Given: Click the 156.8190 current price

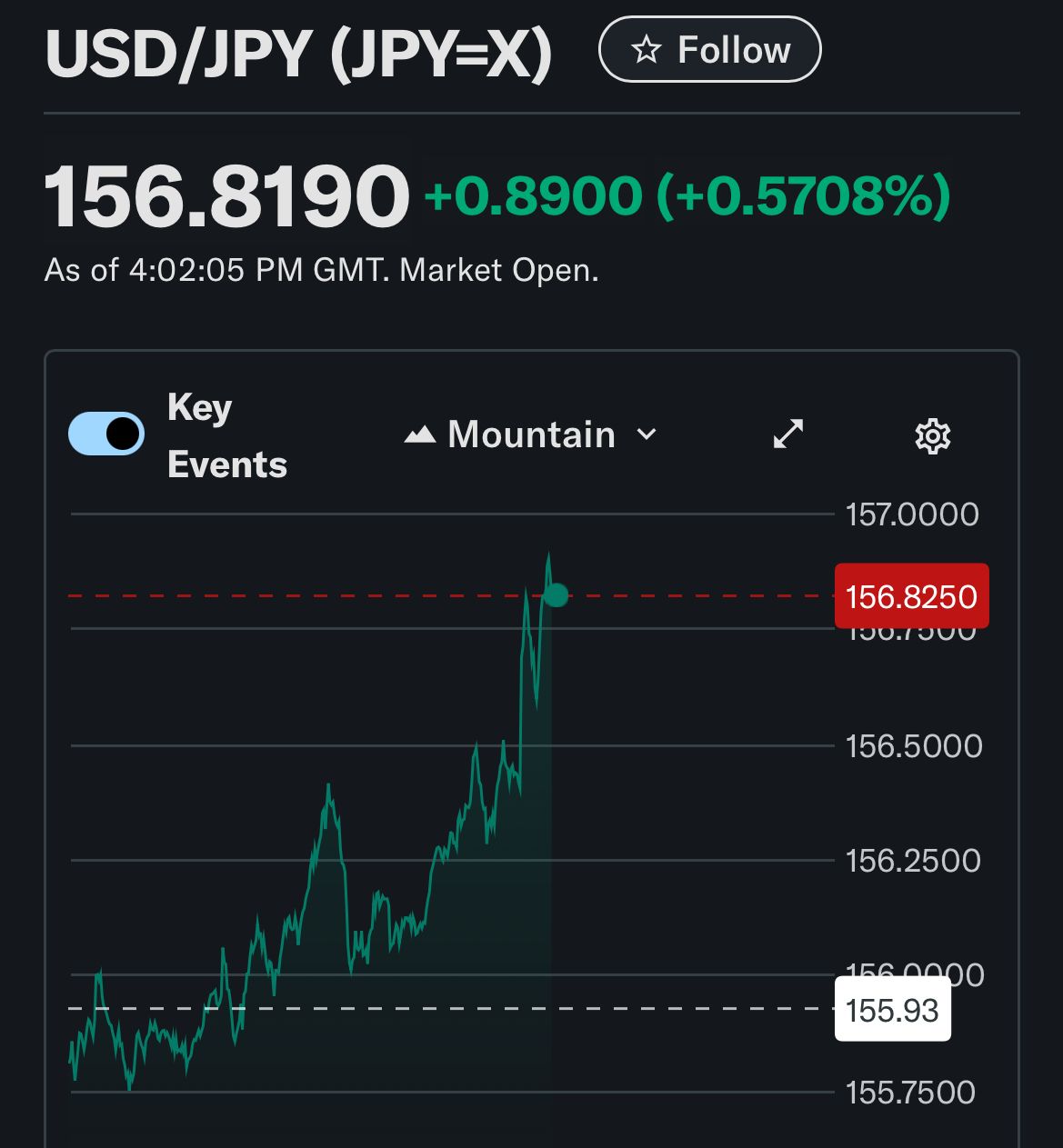Looking at the screenshot, I should coord(226,195).
